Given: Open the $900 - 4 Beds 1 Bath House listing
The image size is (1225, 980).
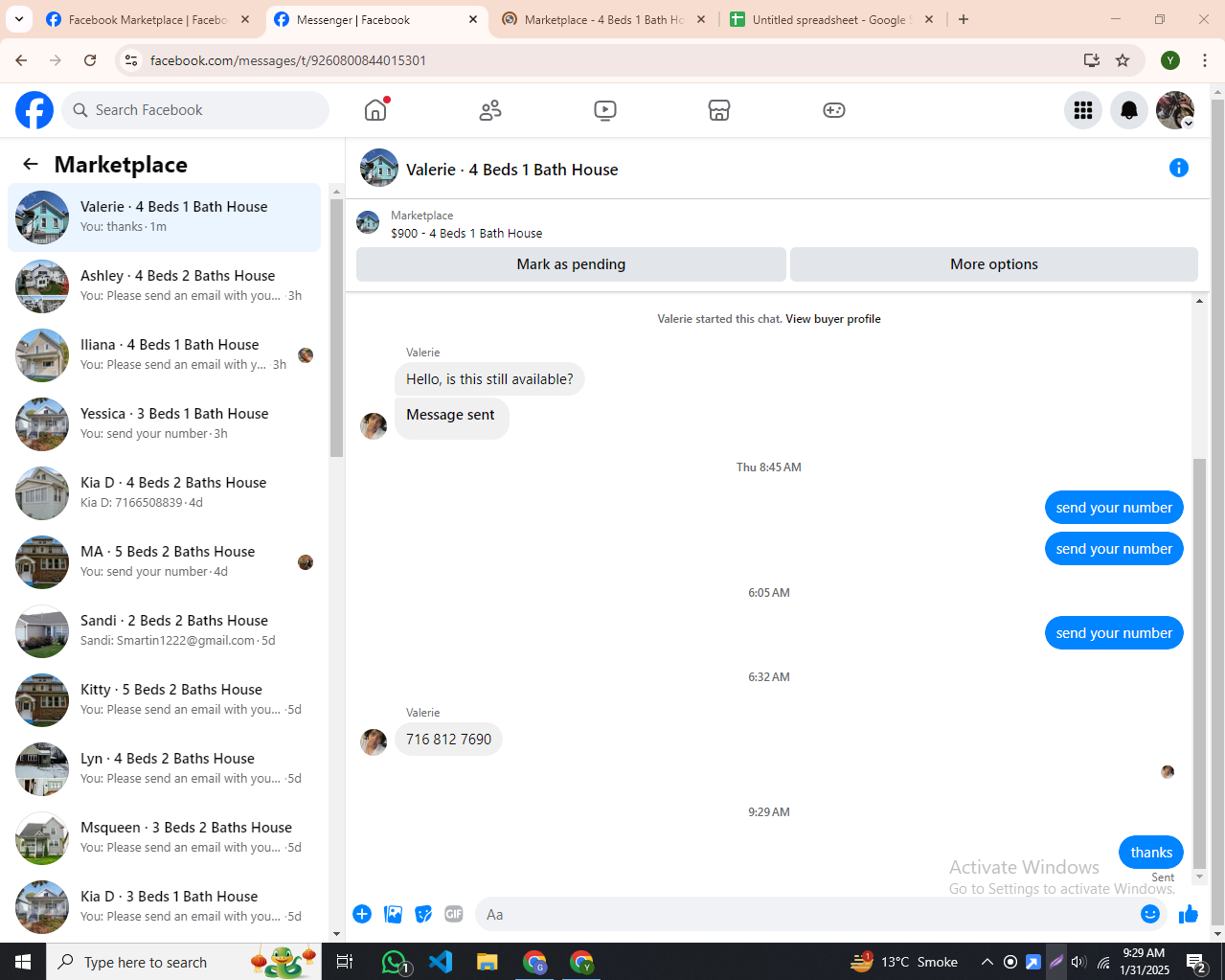Looking at the screenshot, I should [466, 233].
